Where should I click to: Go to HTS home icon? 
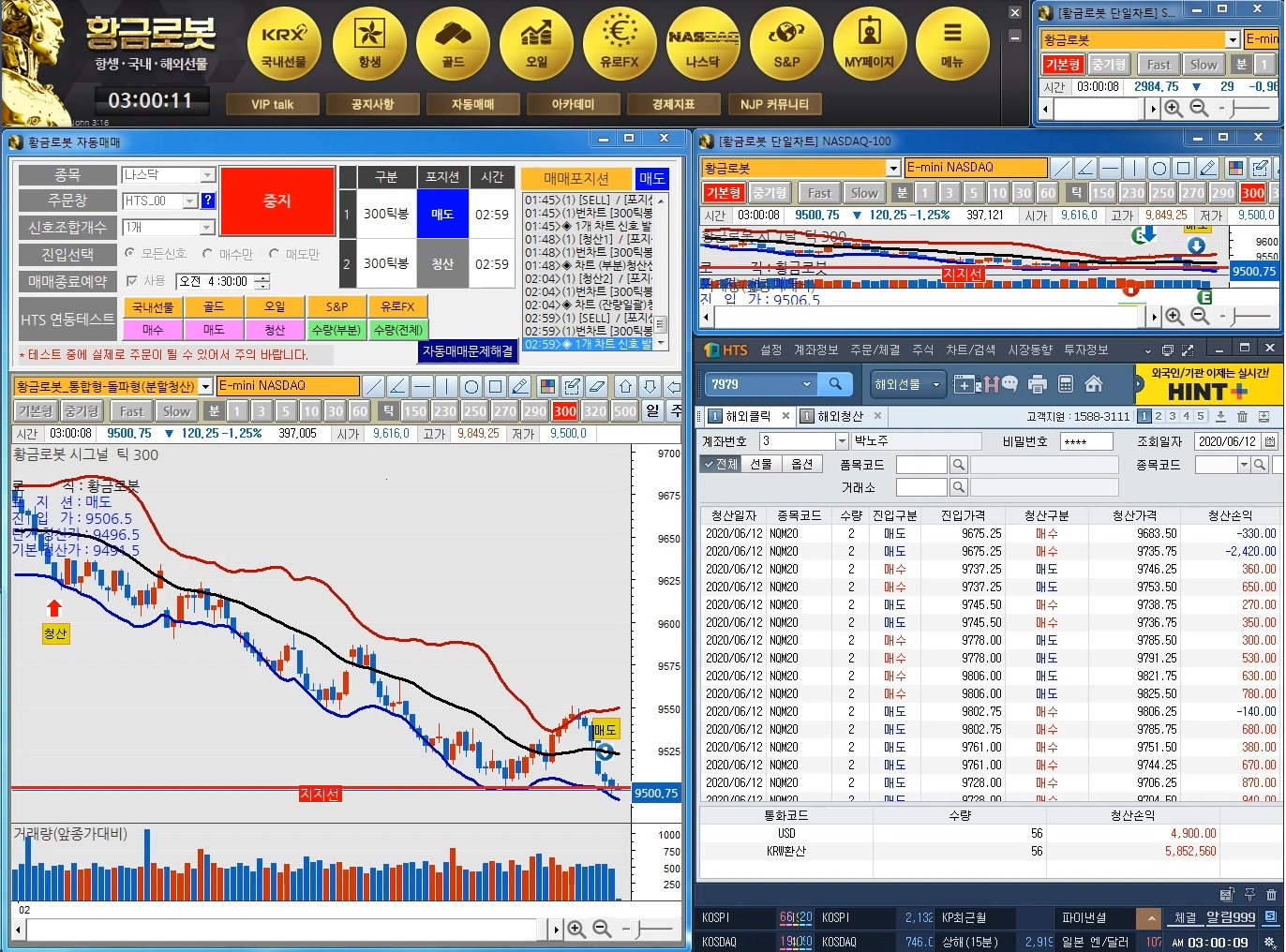click(1093, 383)
